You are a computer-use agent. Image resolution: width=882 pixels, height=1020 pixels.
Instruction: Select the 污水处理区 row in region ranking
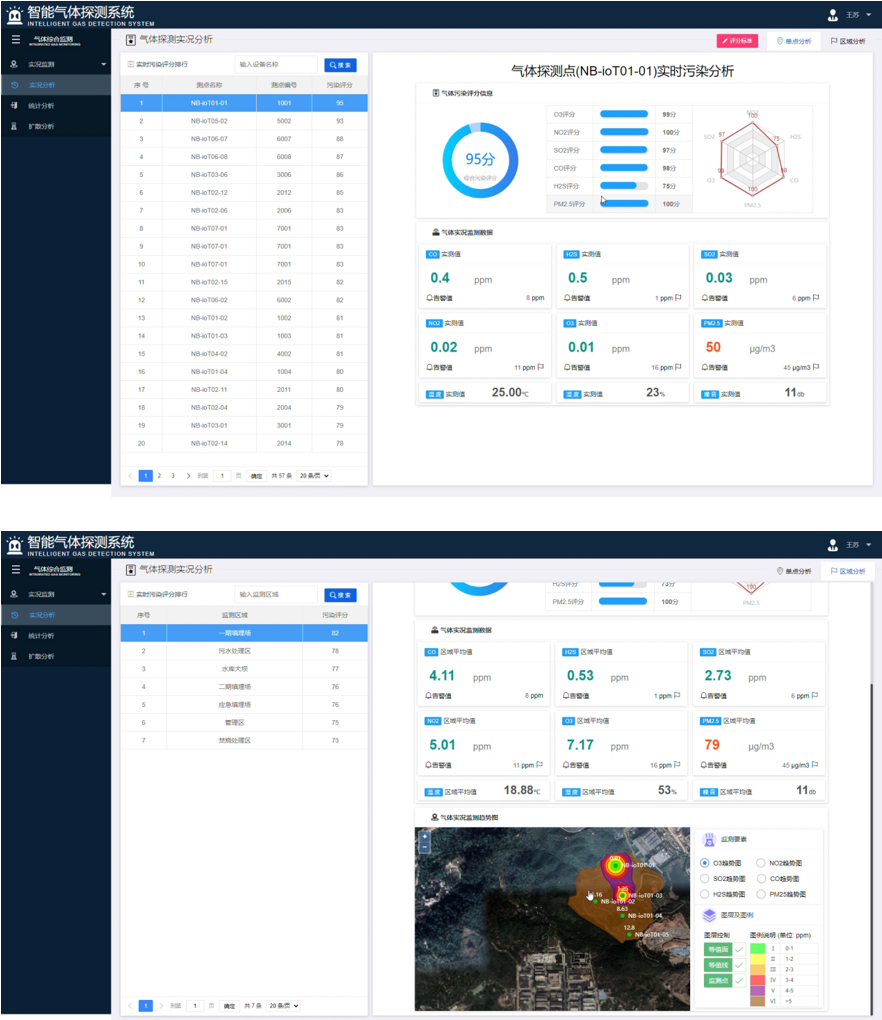(244, 651)
